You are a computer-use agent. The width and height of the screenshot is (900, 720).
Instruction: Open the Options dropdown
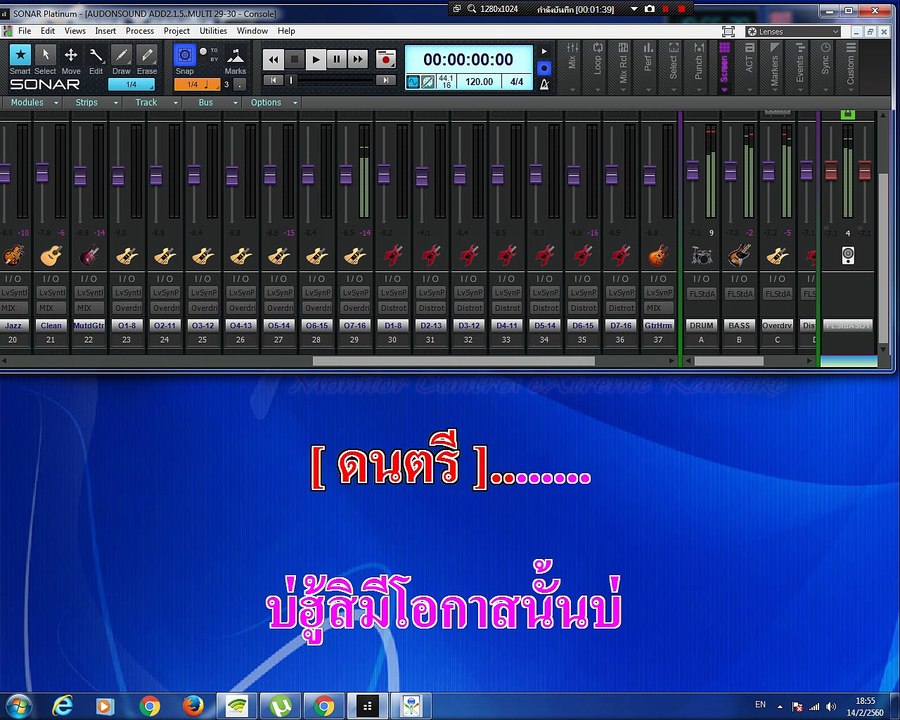point(274,103)
